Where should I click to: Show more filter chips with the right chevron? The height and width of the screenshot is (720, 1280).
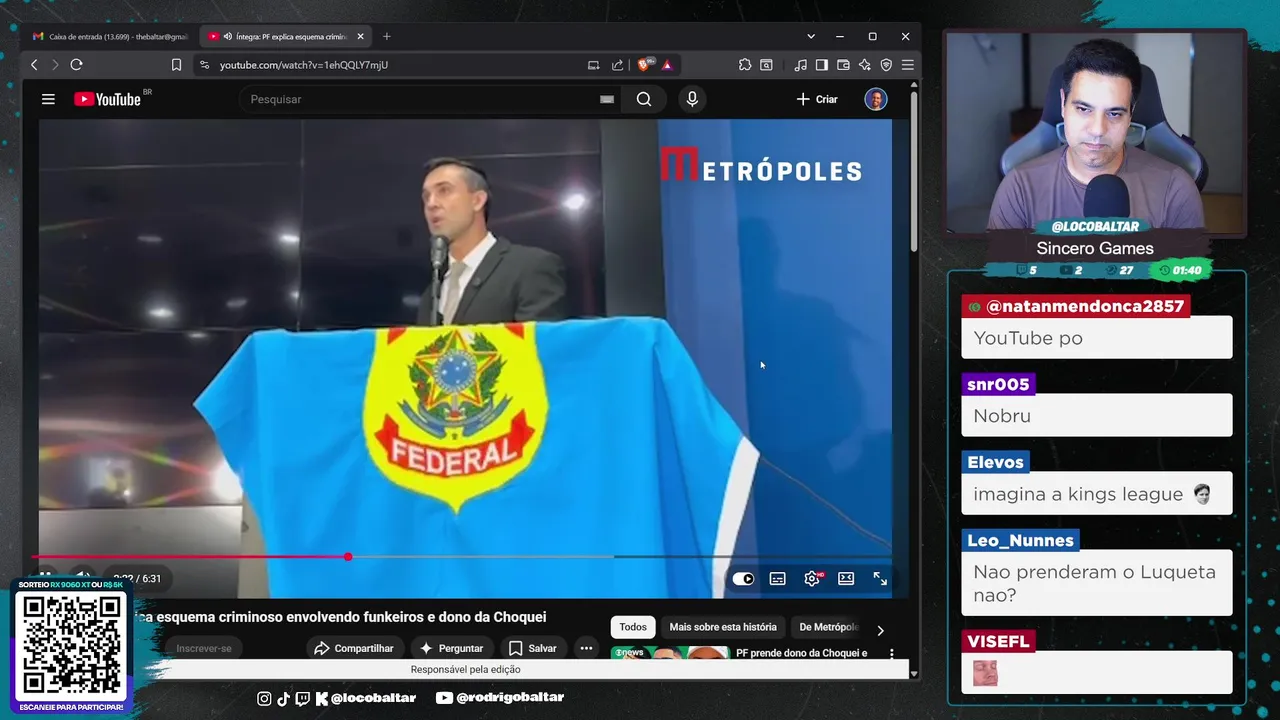tap(880, 630)
